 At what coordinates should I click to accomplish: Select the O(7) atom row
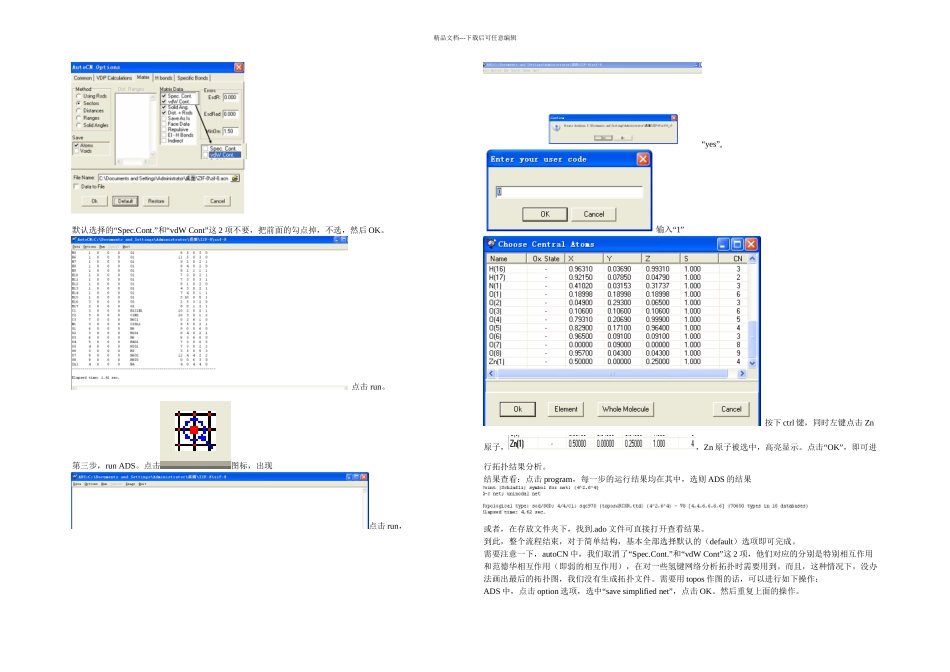pyautogui.click(x=617, y=345)
